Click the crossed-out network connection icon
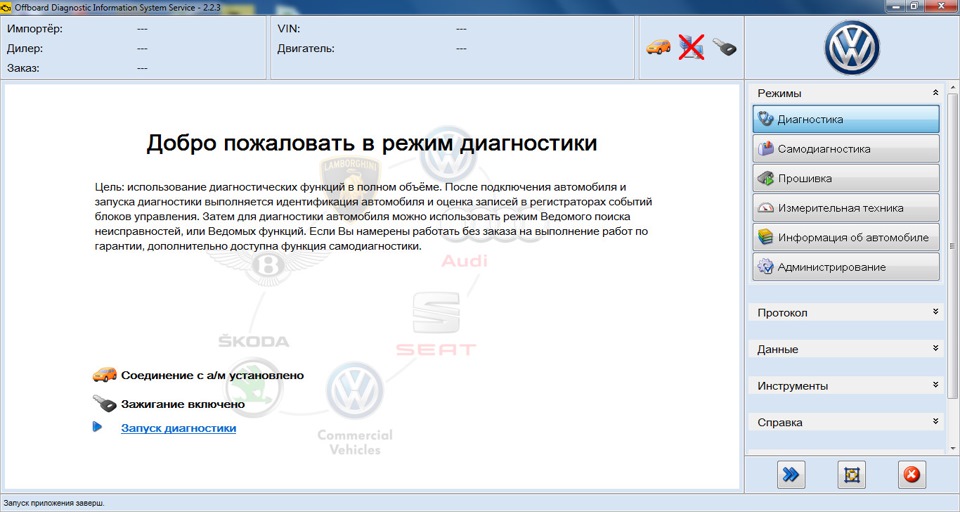 [691, 47]
